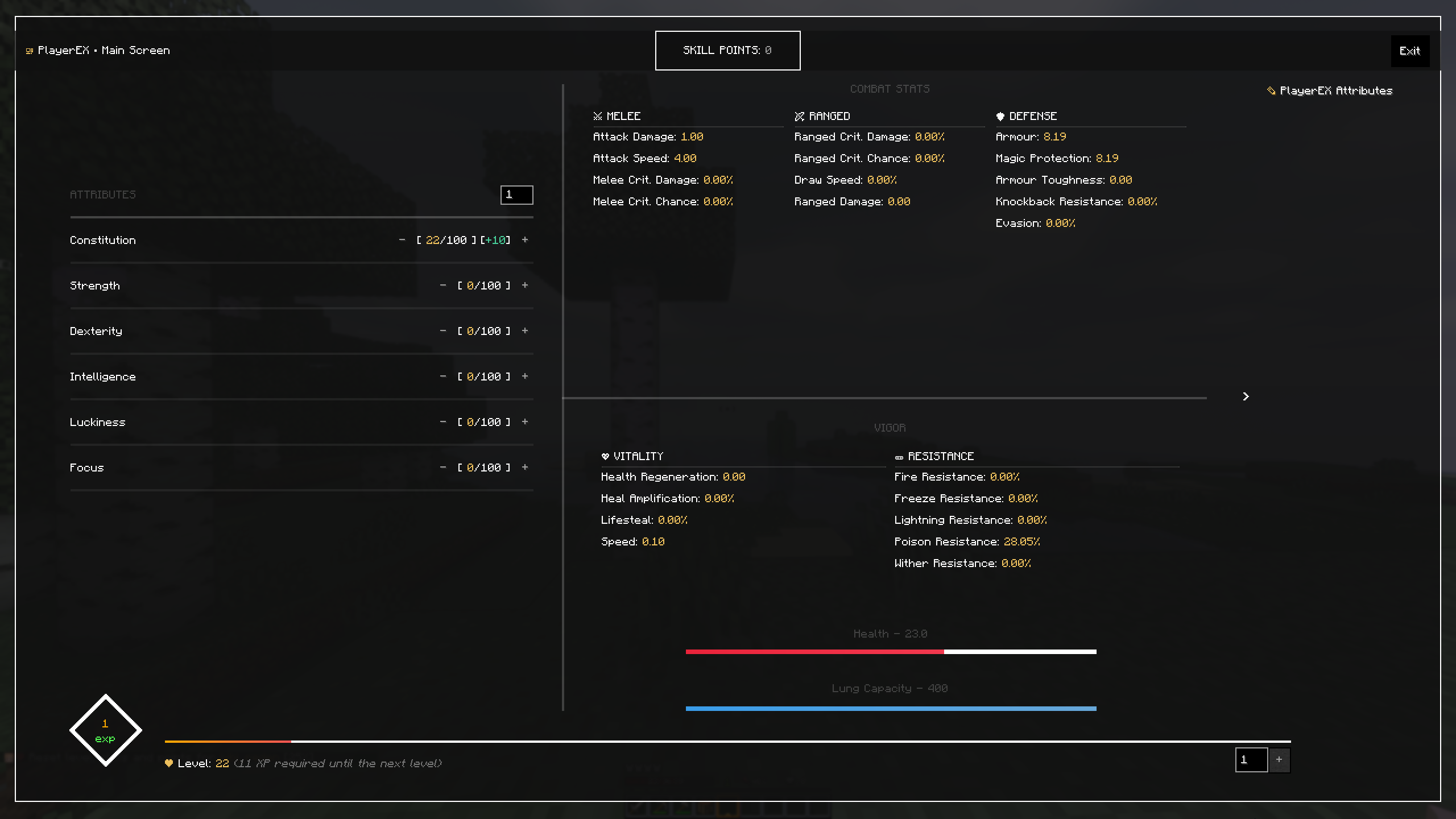Click the experience progress bar
1456x819 pixels.
[x=727, y=742]
